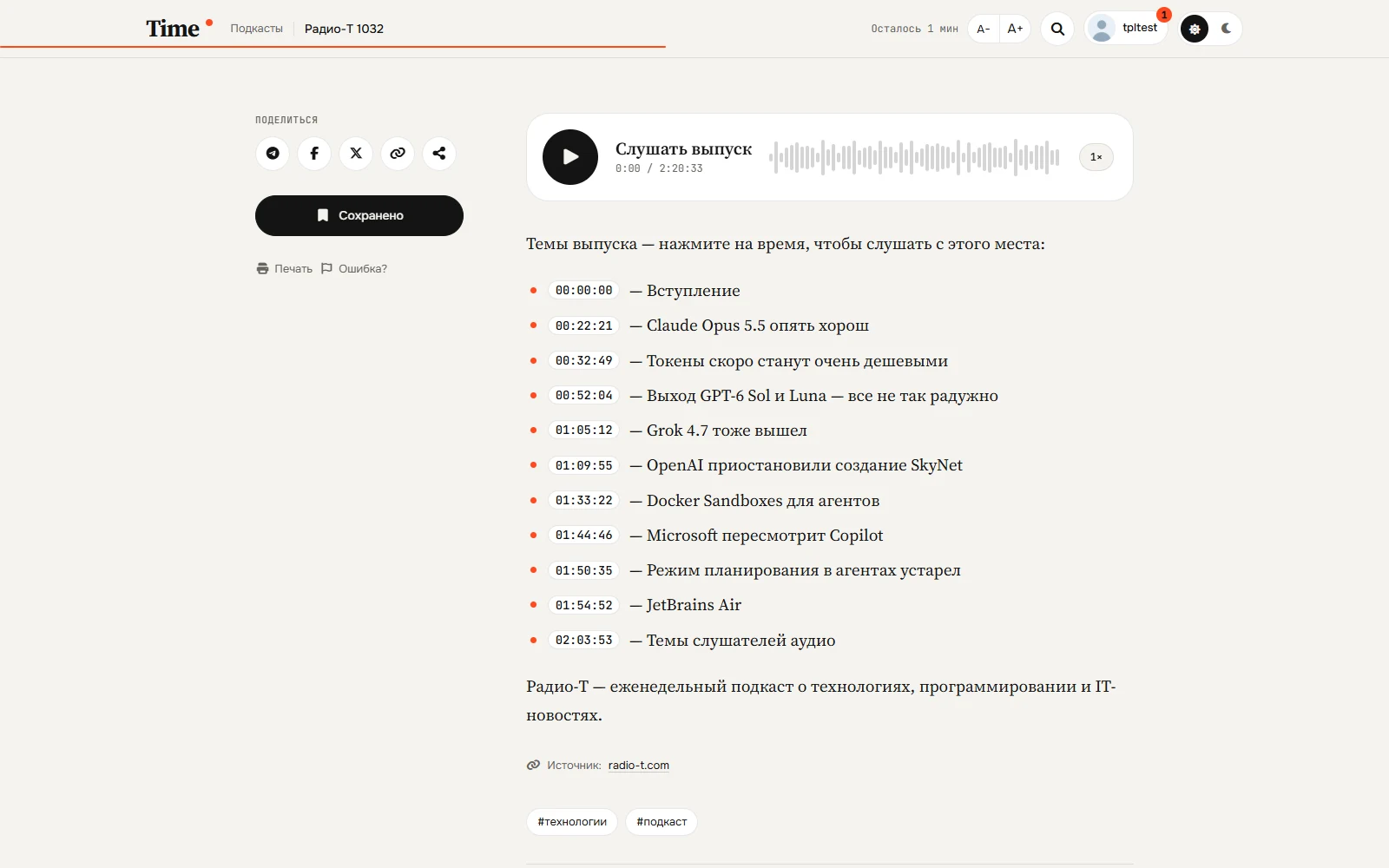The height and width of the screenshot is (868, 1389).
Task: Toggle the Сохранено bookmark button
Action: (359, 215)
